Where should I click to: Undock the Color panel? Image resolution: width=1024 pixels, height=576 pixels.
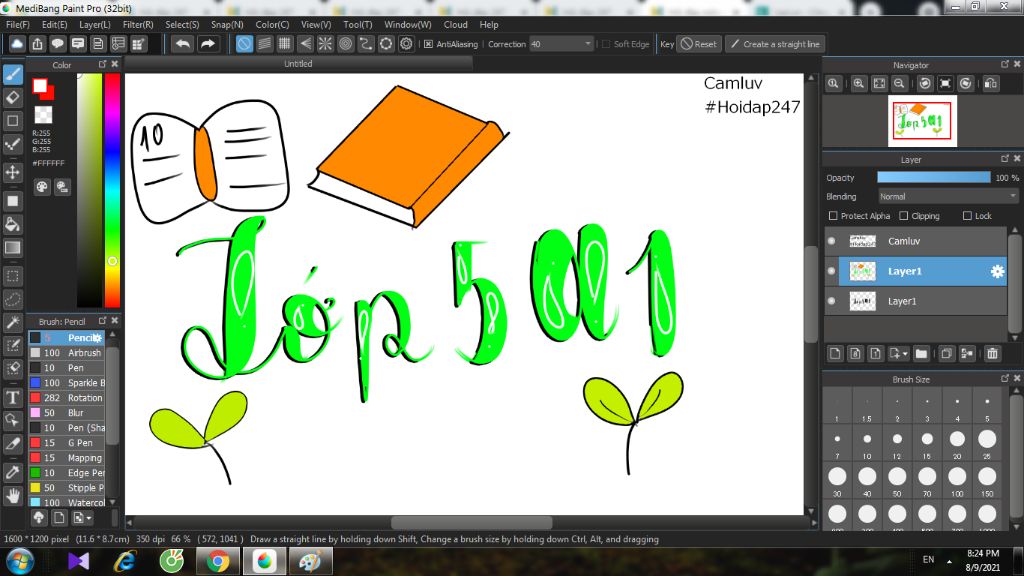[103, 64]
